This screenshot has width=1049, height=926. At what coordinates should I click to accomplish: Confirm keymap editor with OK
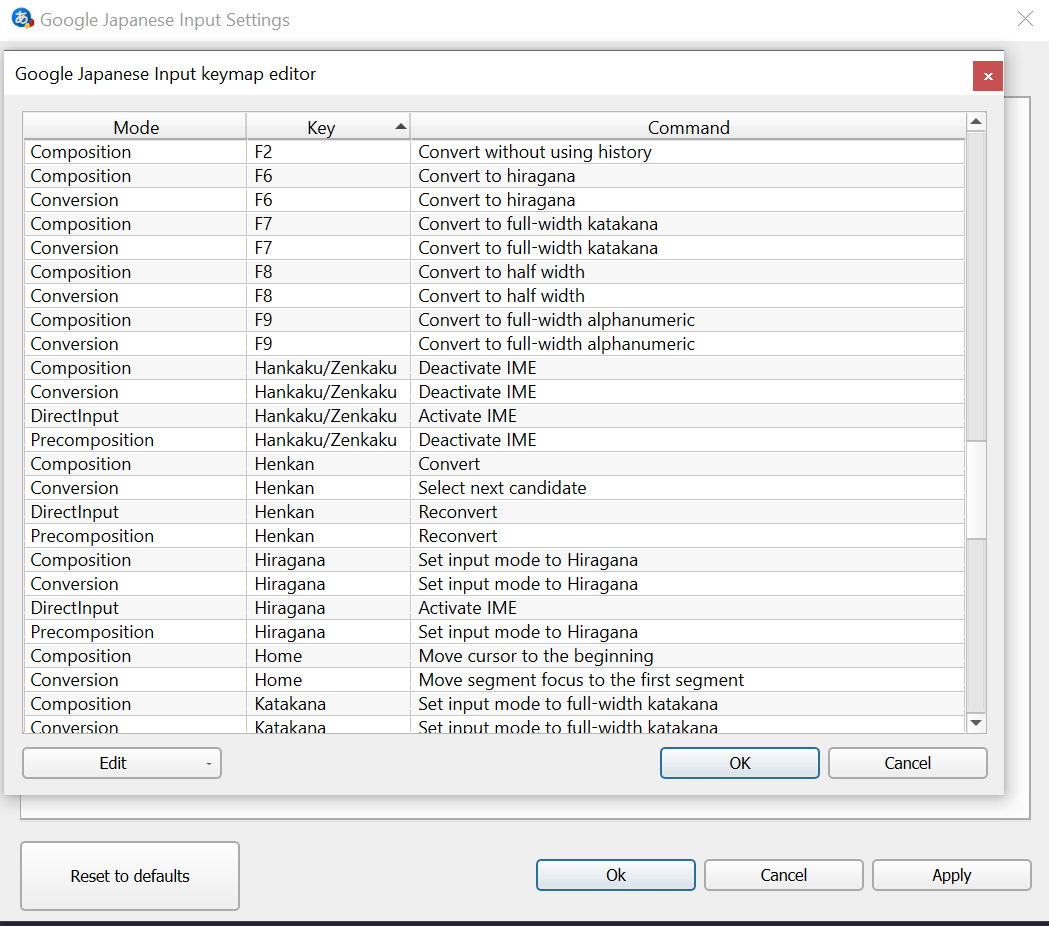pos(739,763)
